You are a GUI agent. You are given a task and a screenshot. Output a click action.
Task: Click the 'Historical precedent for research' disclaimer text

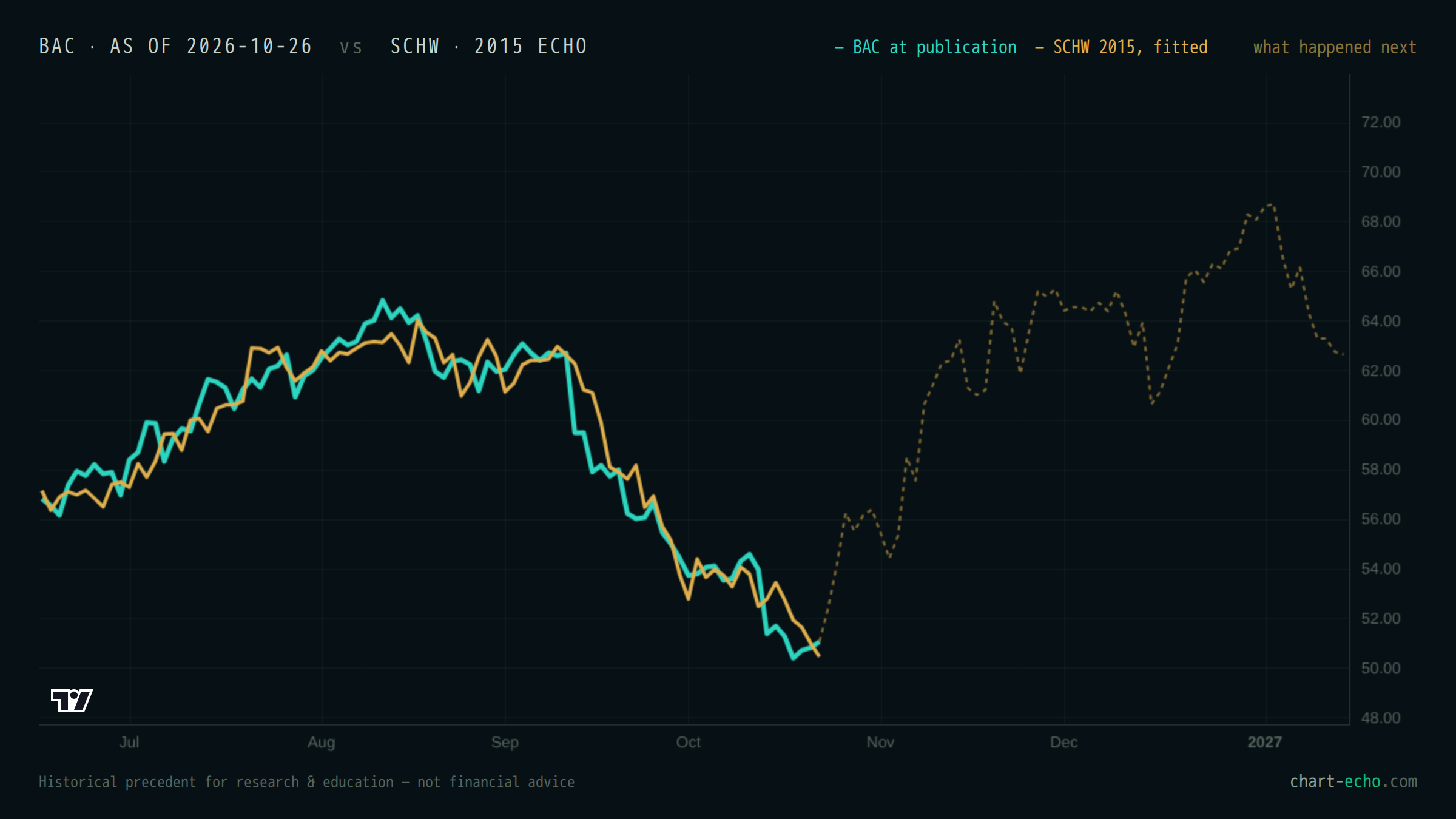click(x=306, y=782)
